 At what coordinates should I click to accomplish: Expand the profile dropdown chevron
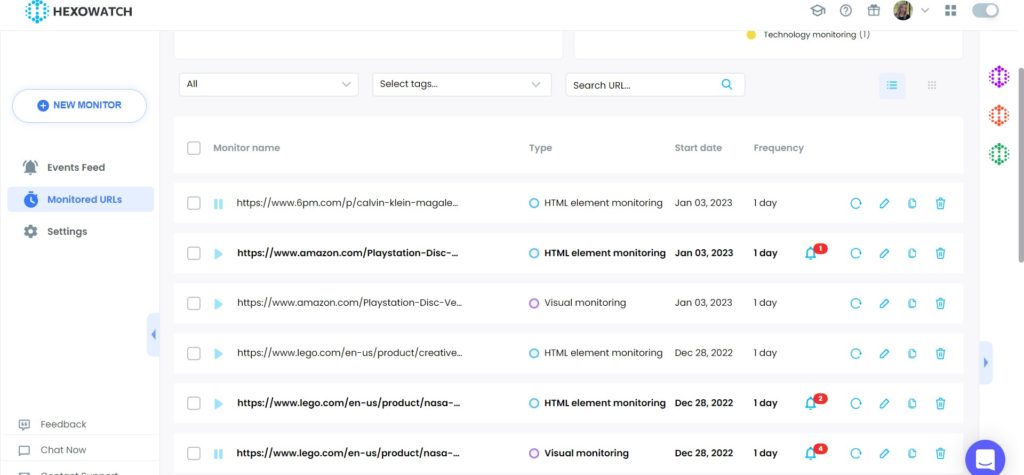pos(925,10)
